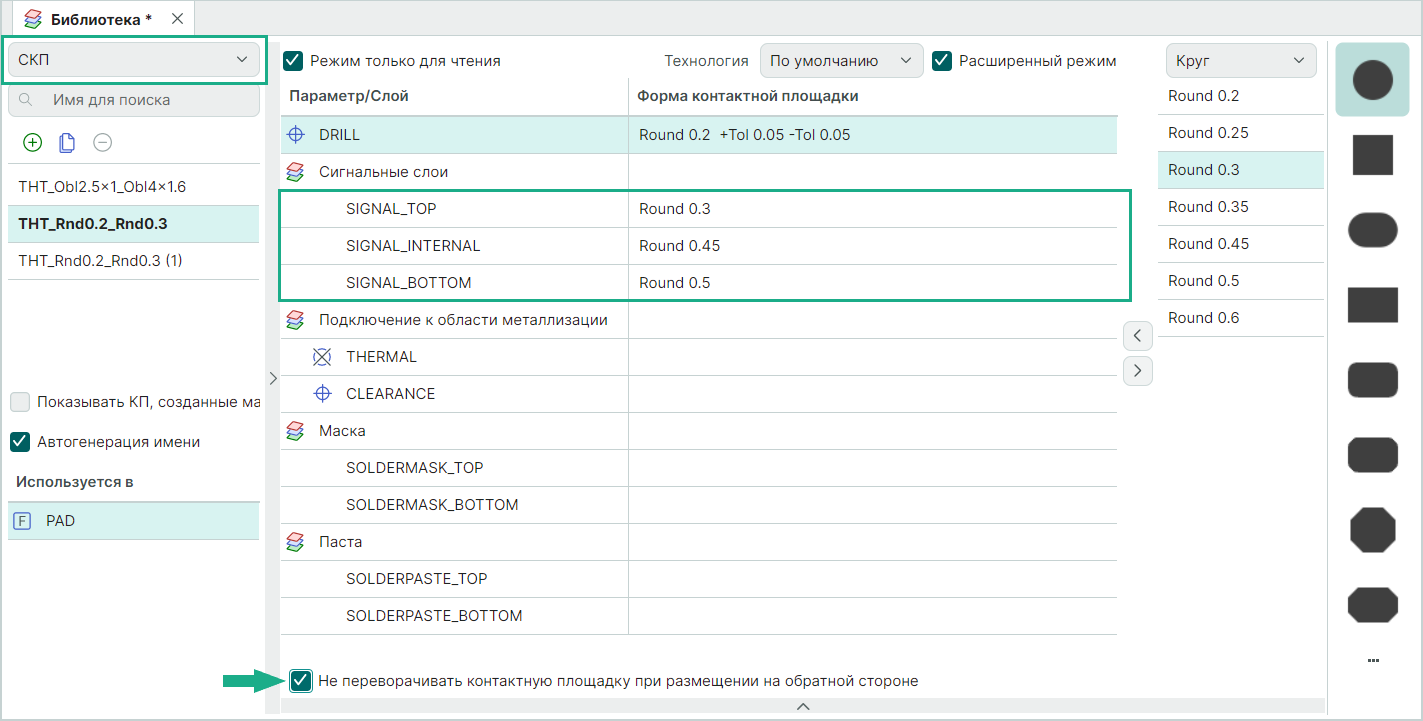Viewport: 1423px width, 721px height.
Task: Toggle the read-only mode checkbox
Action: 293,61
